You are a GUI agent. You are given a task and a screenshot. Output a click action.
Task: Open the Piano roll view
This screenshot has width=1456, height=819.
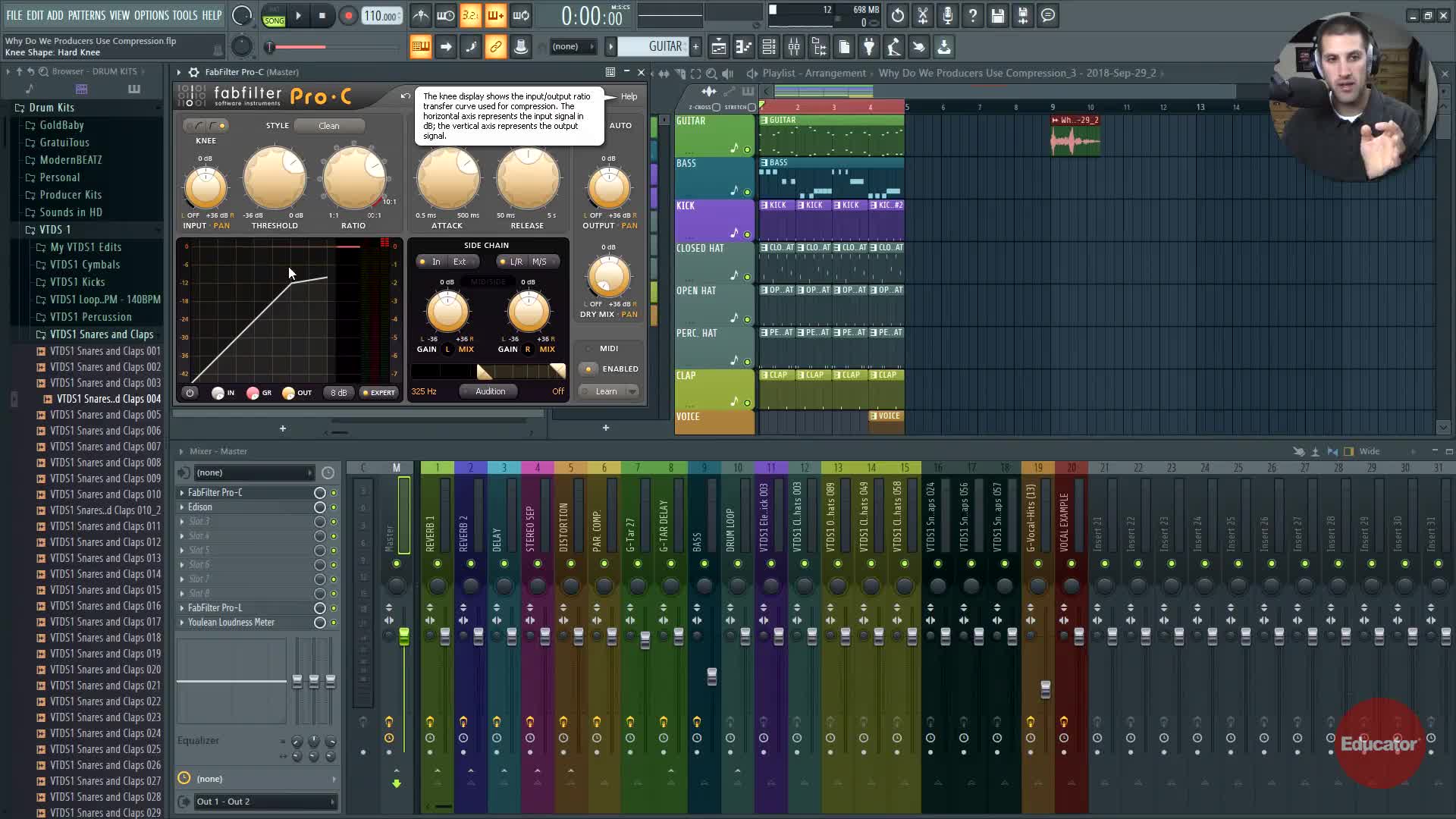744,48
